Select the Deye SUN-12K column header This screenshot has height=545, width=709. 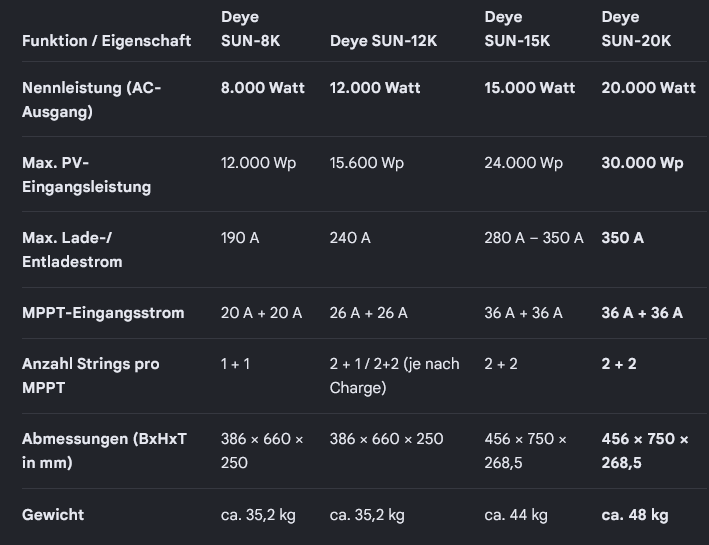383,41
